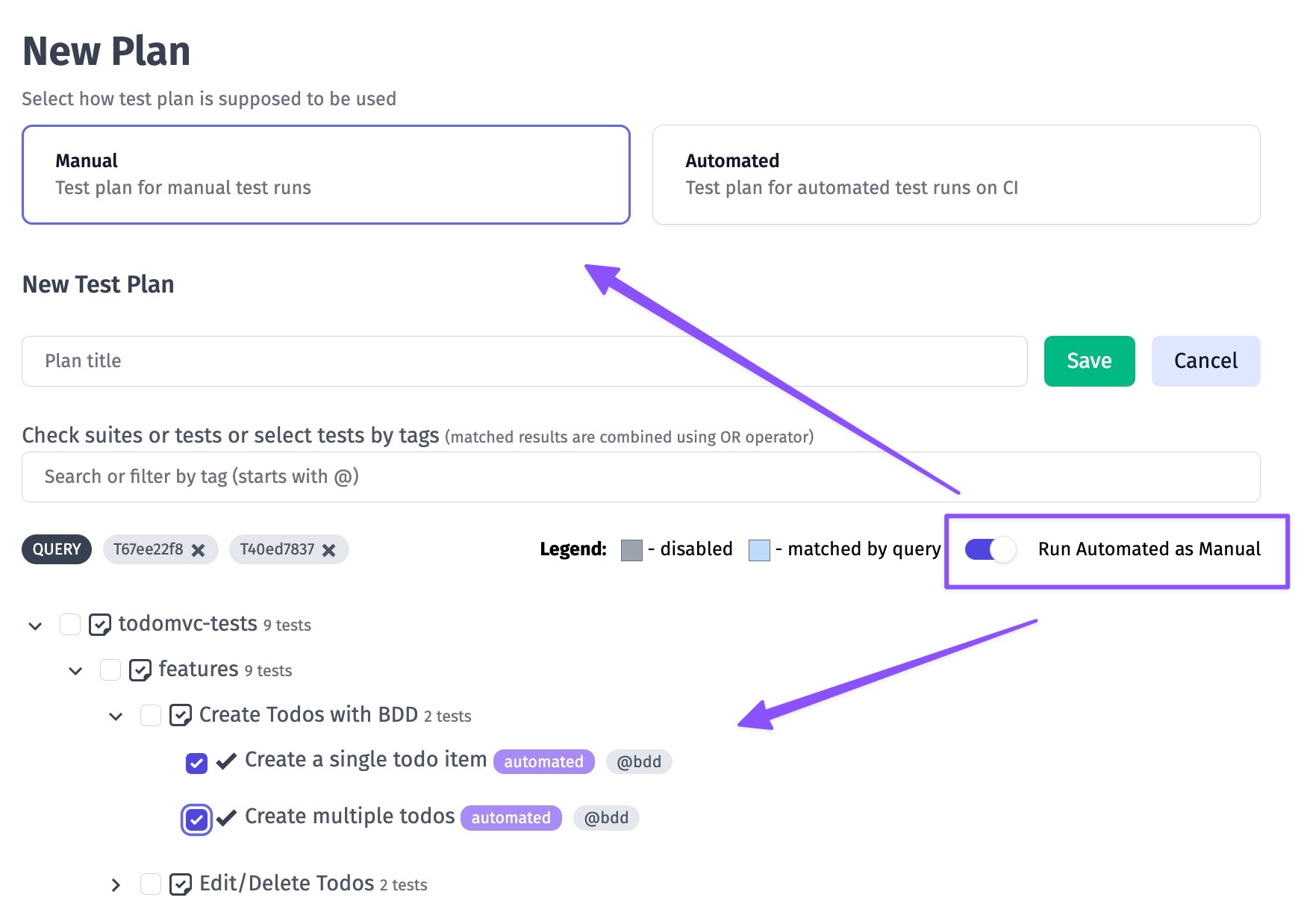The height and width of the screenshot is (924, 1304).
Task: Select the Automated test plan option
Action: tap(956, 175)
